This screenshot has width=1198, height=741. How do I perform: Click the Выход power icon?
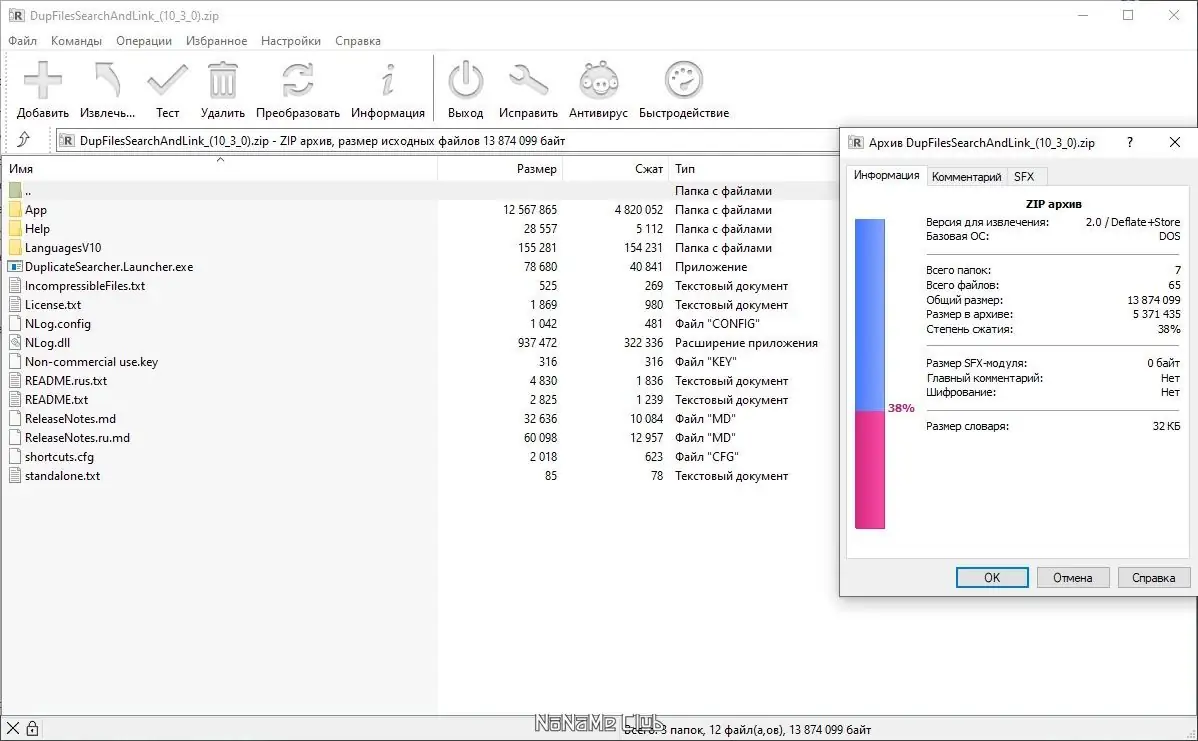(465, 80)
